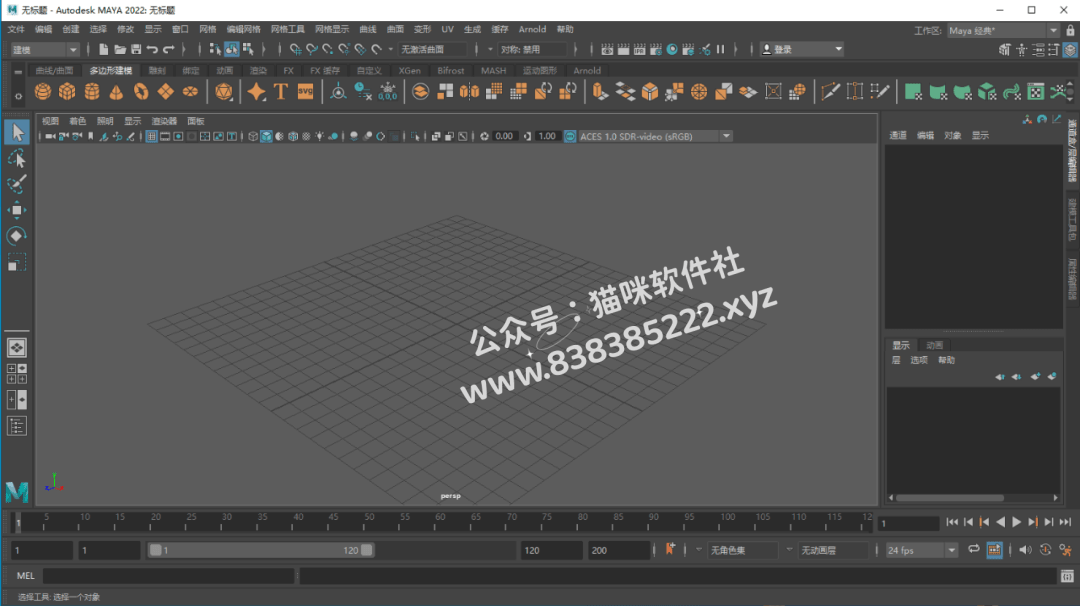
Task: Open the Hypershade sphere icon
Action: pos(672,50)
